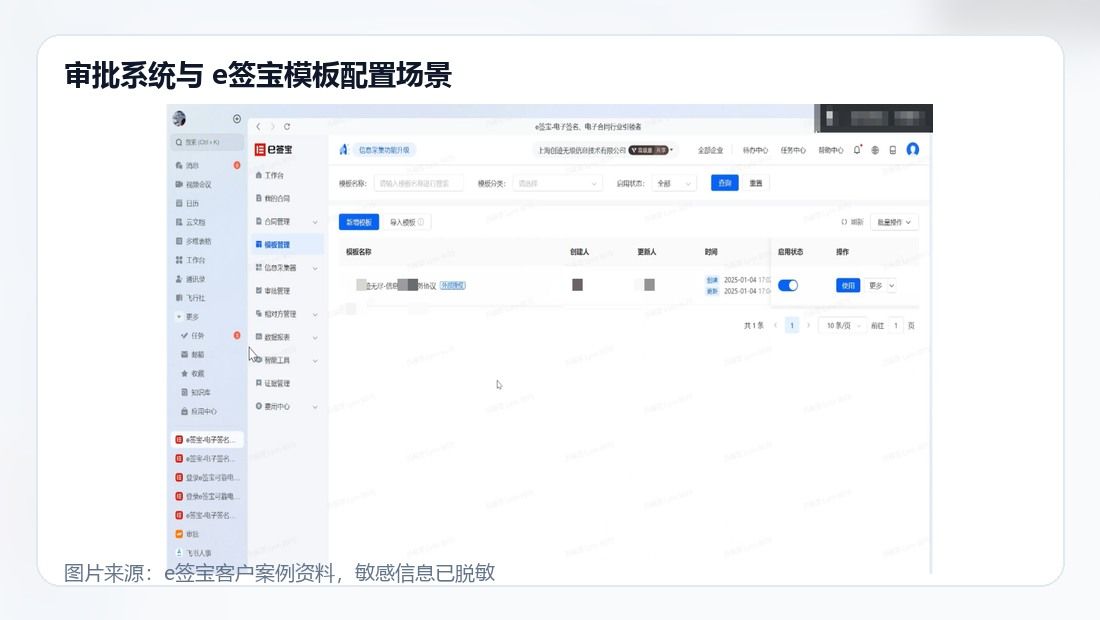Click the blue 查询 search button

pos(725,183)
